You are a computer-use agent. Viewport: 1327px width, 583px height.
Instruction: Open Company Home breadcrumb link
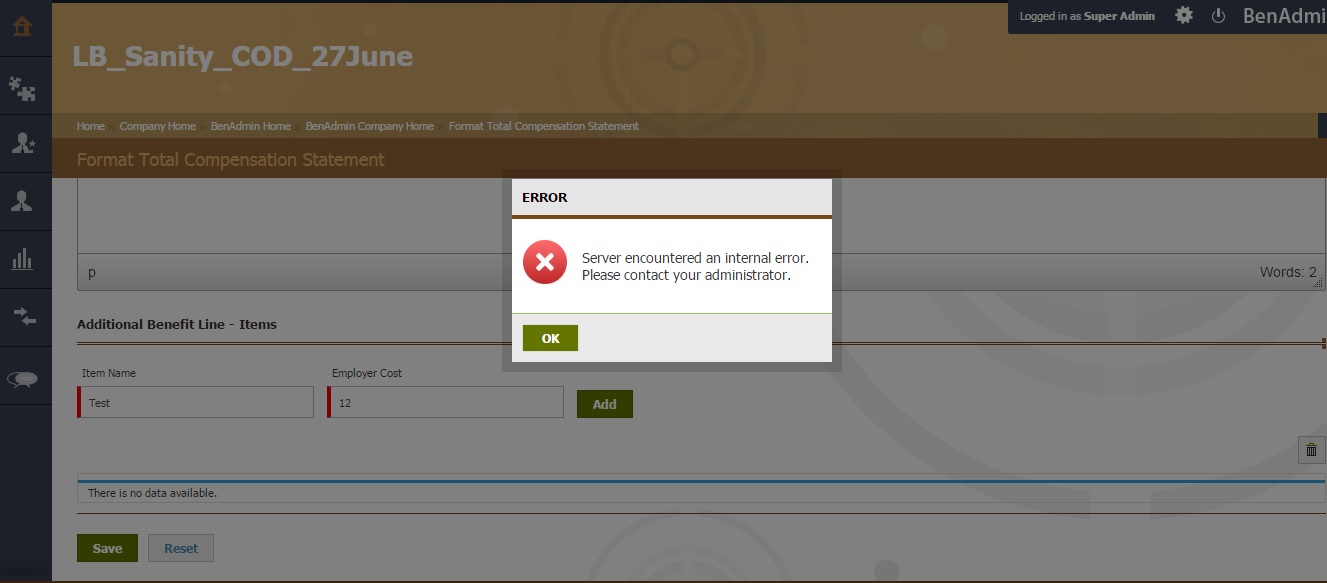tap(157, 126)
